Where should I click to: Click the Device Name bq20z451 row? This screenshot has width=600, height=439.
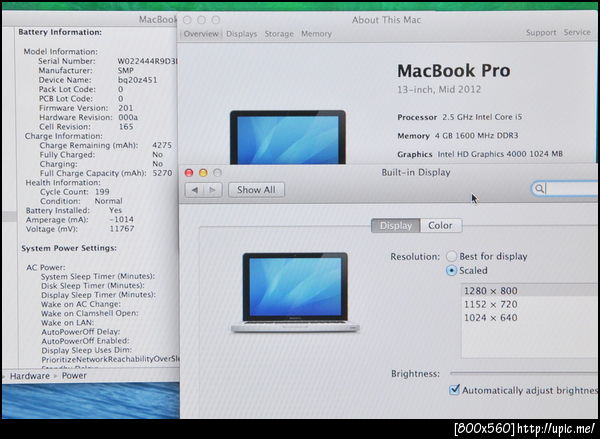(x=98, y=80)
